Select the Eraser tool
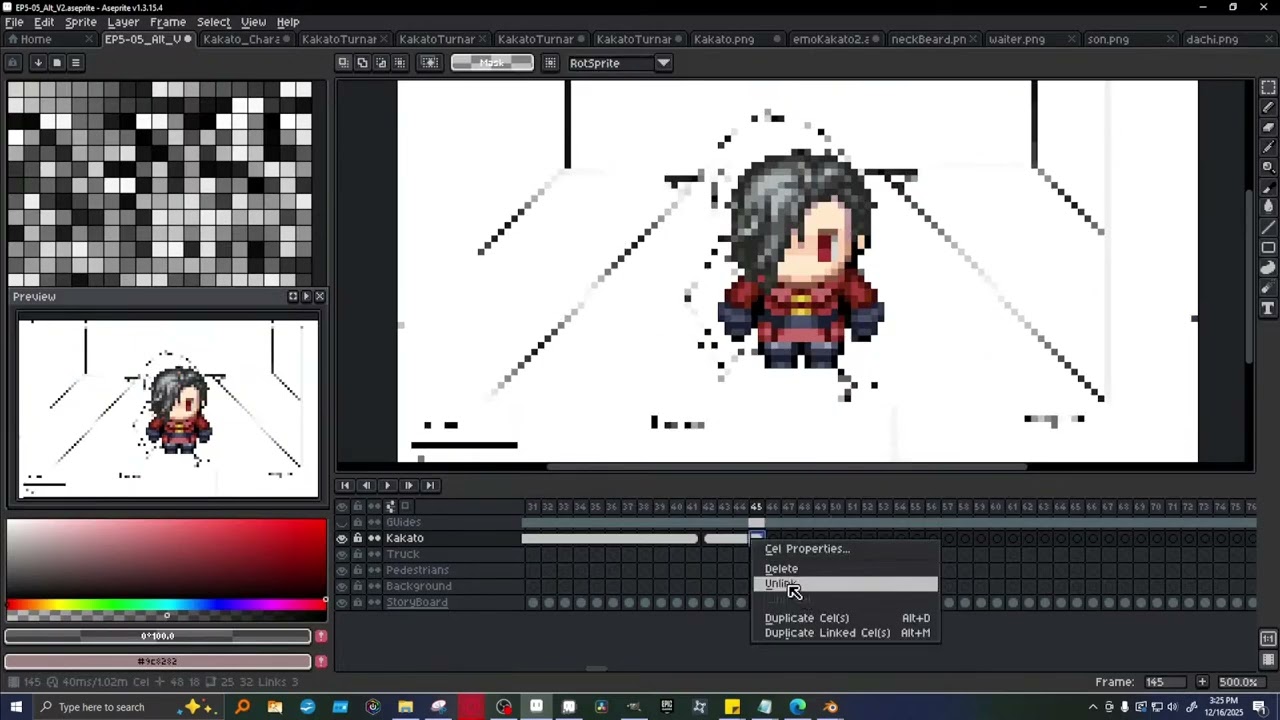The width and height of the screenshot is (1280, 720). click(x=1268, y=128)
